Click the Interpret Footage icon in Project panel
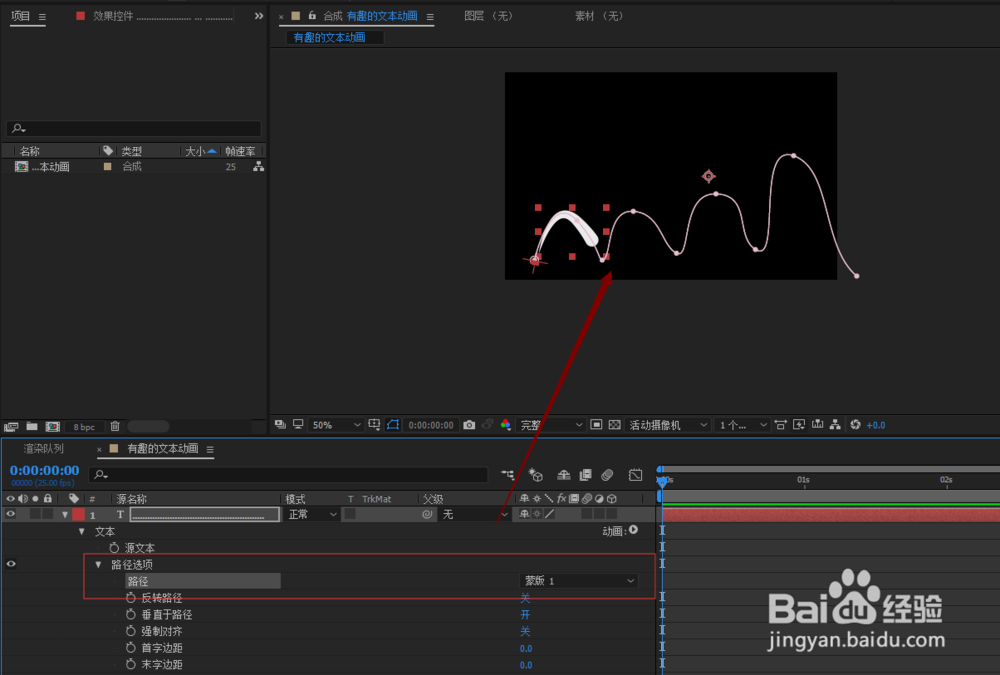Viewport: 1000px width, 675px height. (11, 427)
